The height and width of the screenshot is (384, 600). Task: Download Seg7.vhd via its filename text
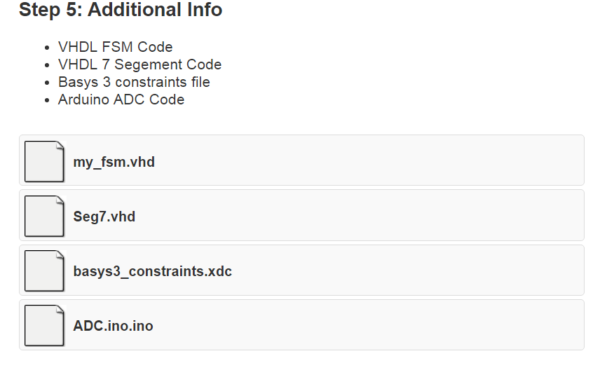[104, 217]
